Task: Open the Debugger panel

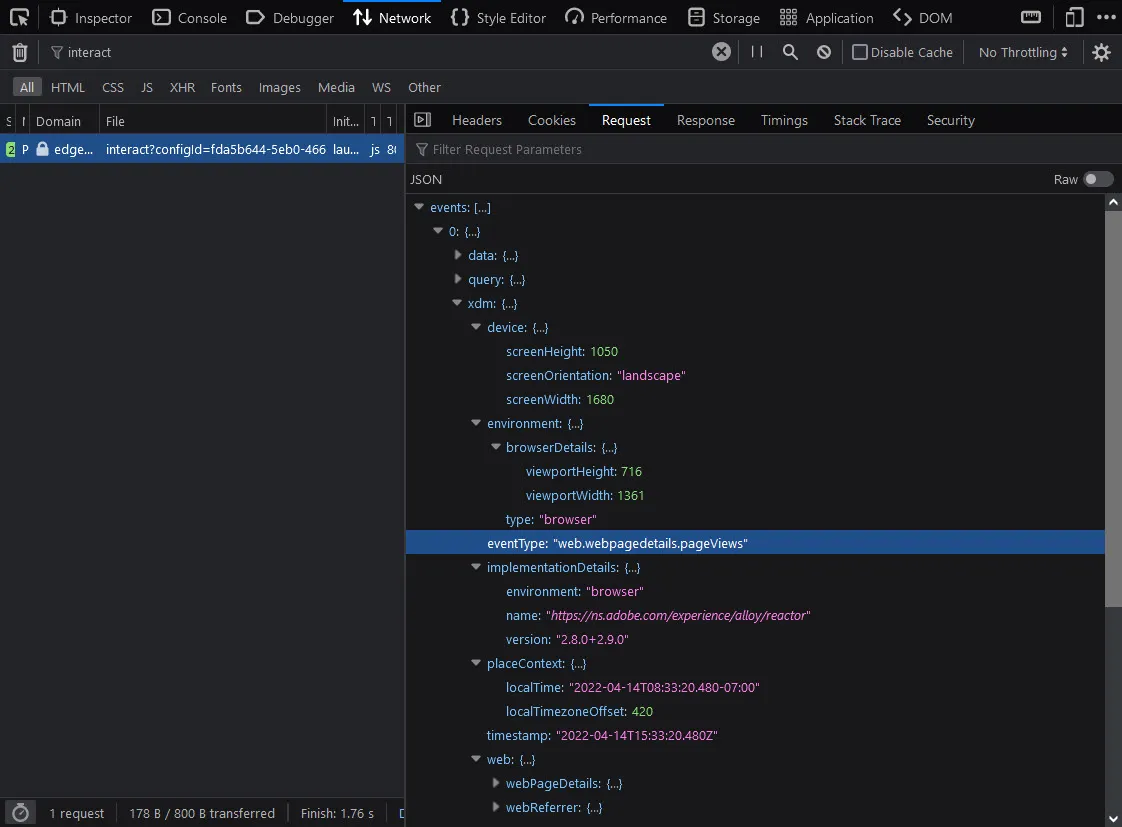Action: click(290, 18)
